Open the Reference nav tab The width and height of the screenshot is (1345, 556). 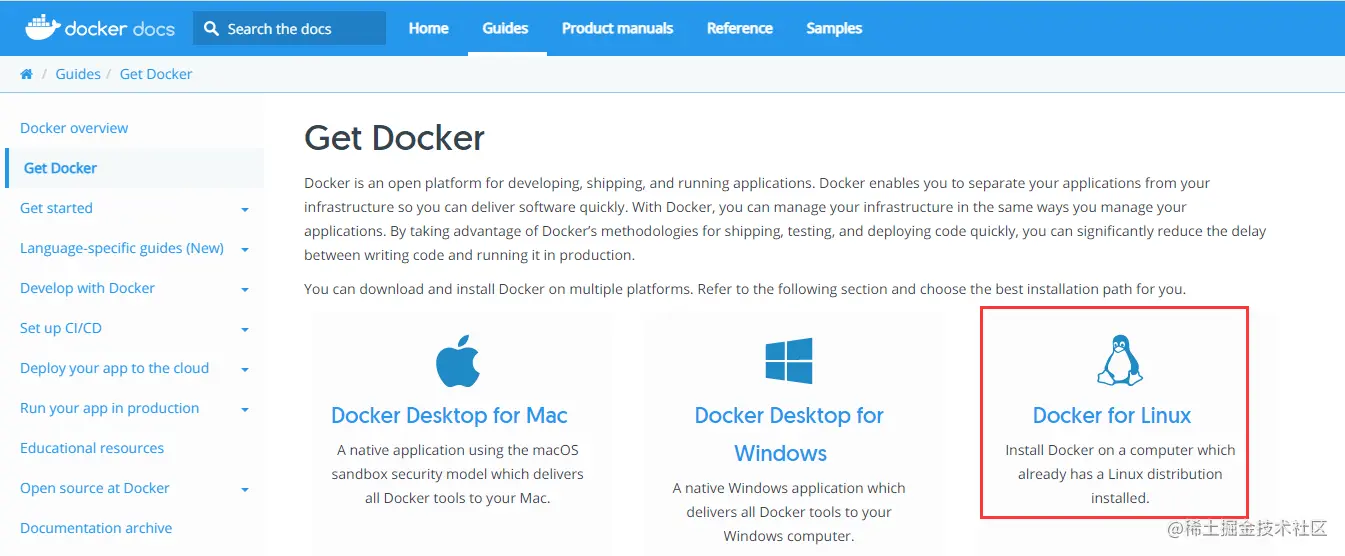[740, 28]
